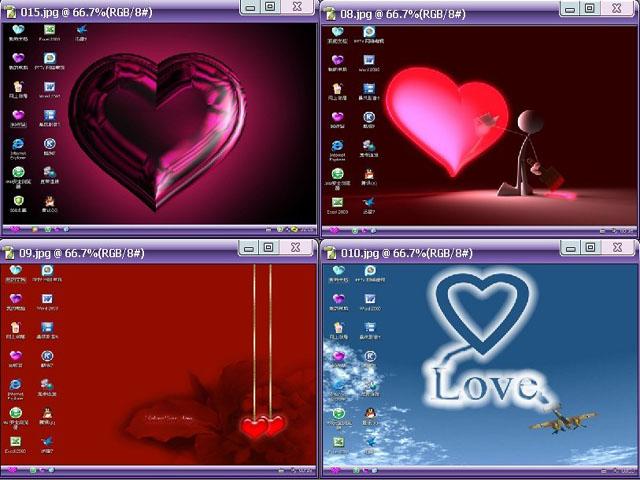
Task: Activate the 010.jpg @ 66.7% title text
Action: (x=407, y=253)
